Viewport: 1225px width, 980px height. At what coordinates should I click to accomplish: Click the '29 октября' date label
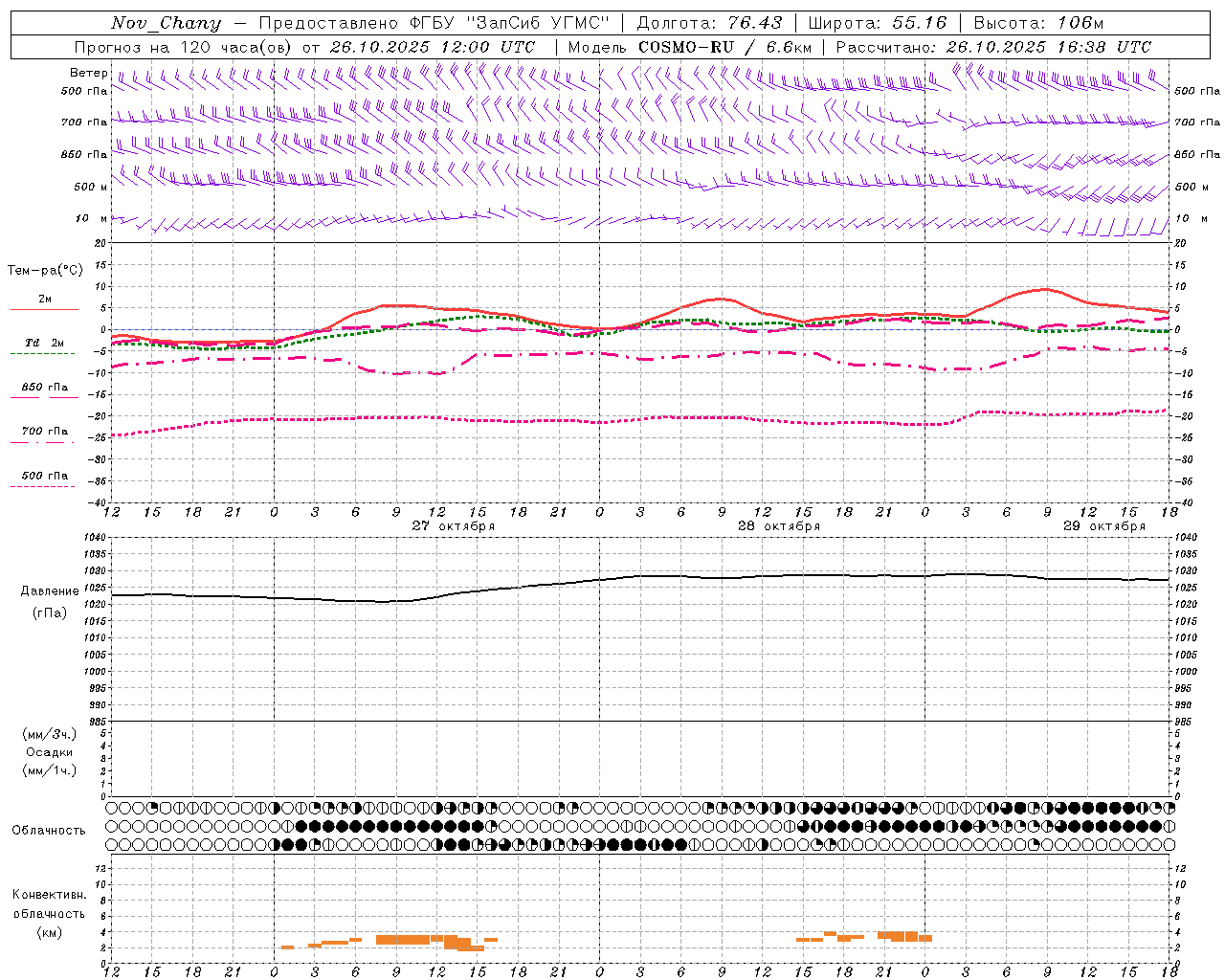[1104, 525]
